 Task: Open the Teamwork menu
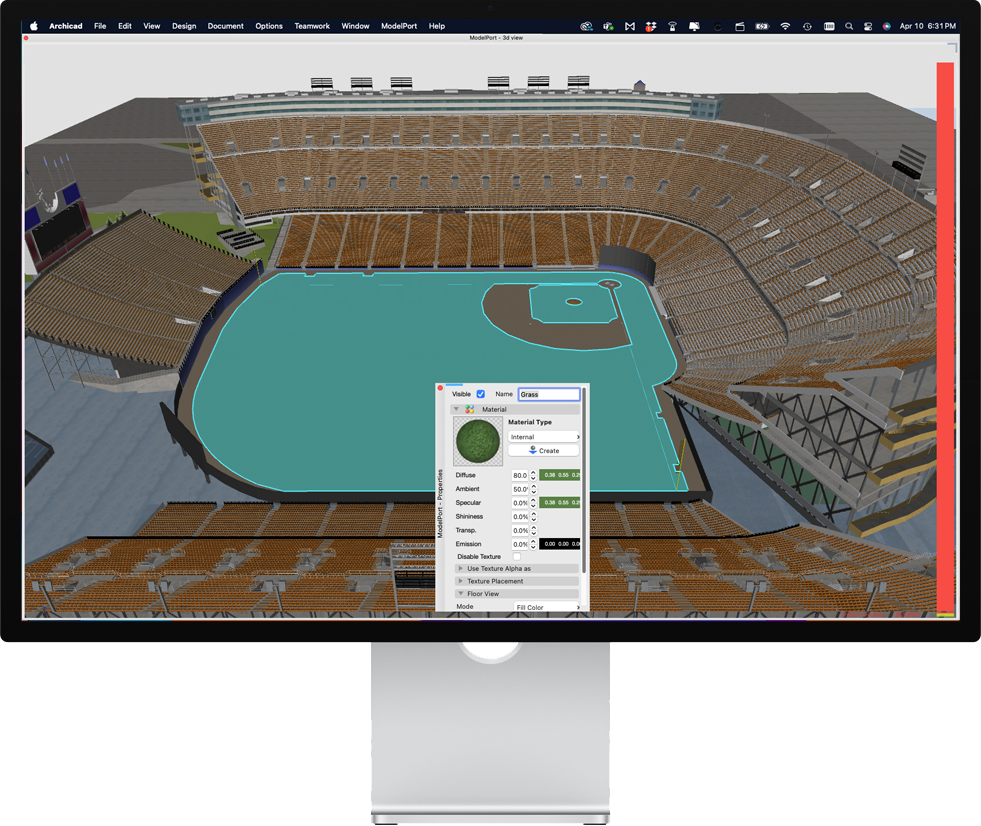pos(312,26)
